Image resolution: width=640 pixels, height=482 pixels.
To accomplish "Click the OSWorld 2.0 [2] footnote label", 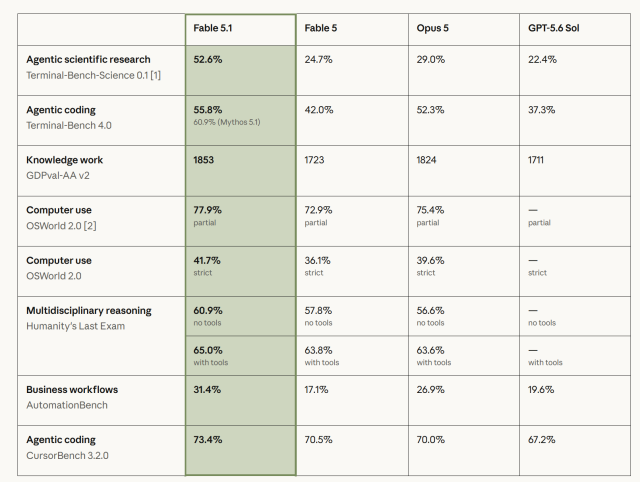I will pos(61,226).
